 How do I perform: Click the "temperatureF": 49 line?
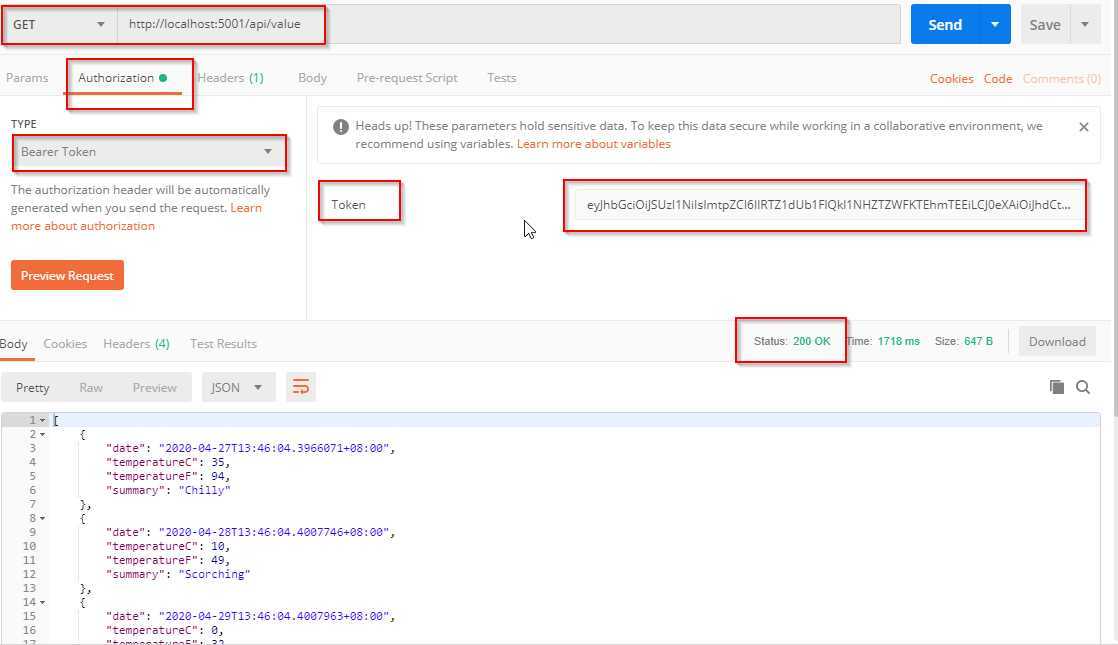tap(168, 560)
